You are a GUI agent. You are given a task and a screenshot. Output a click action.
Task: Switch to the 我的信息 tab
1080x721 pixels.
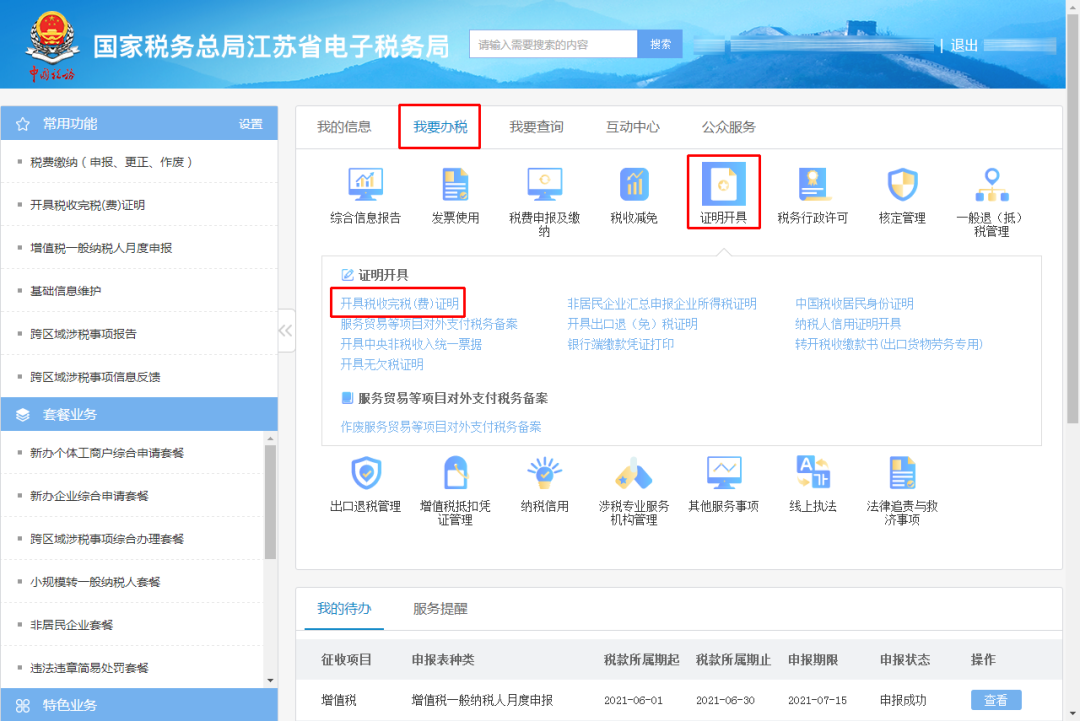pos(344,127)
